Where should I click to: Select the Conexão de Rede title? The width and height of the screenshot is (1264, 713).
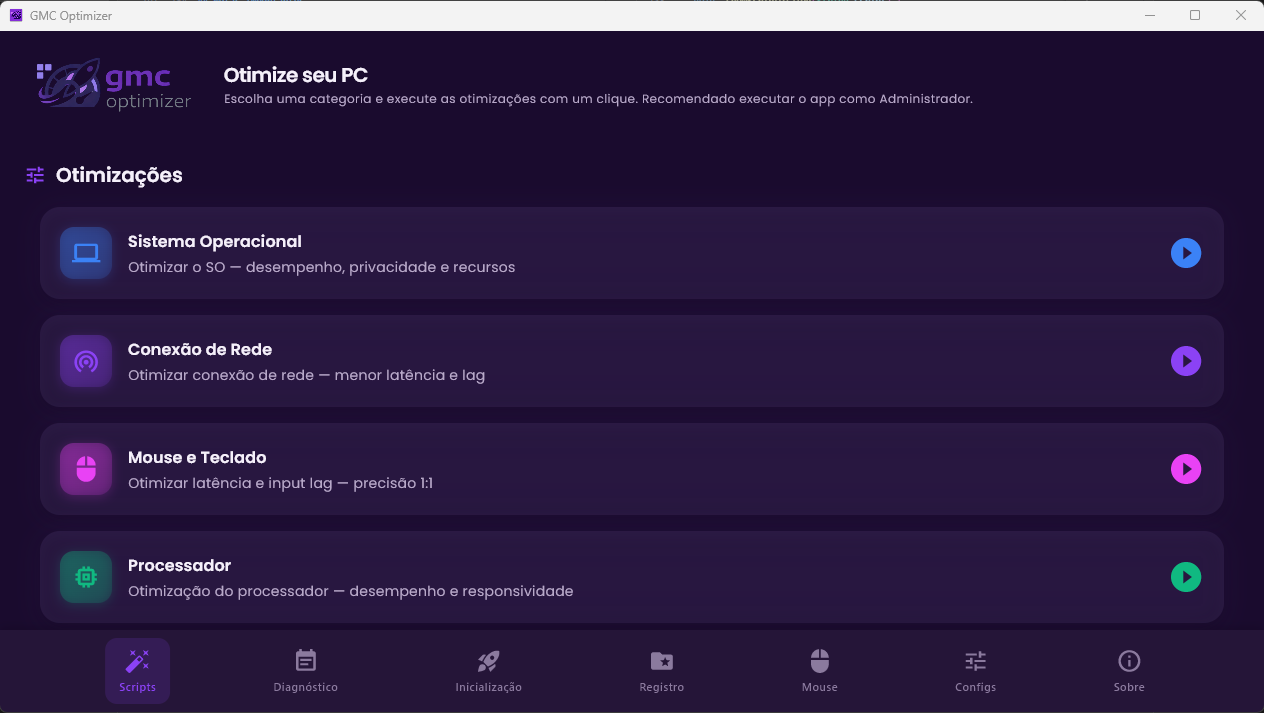[200, 349]
